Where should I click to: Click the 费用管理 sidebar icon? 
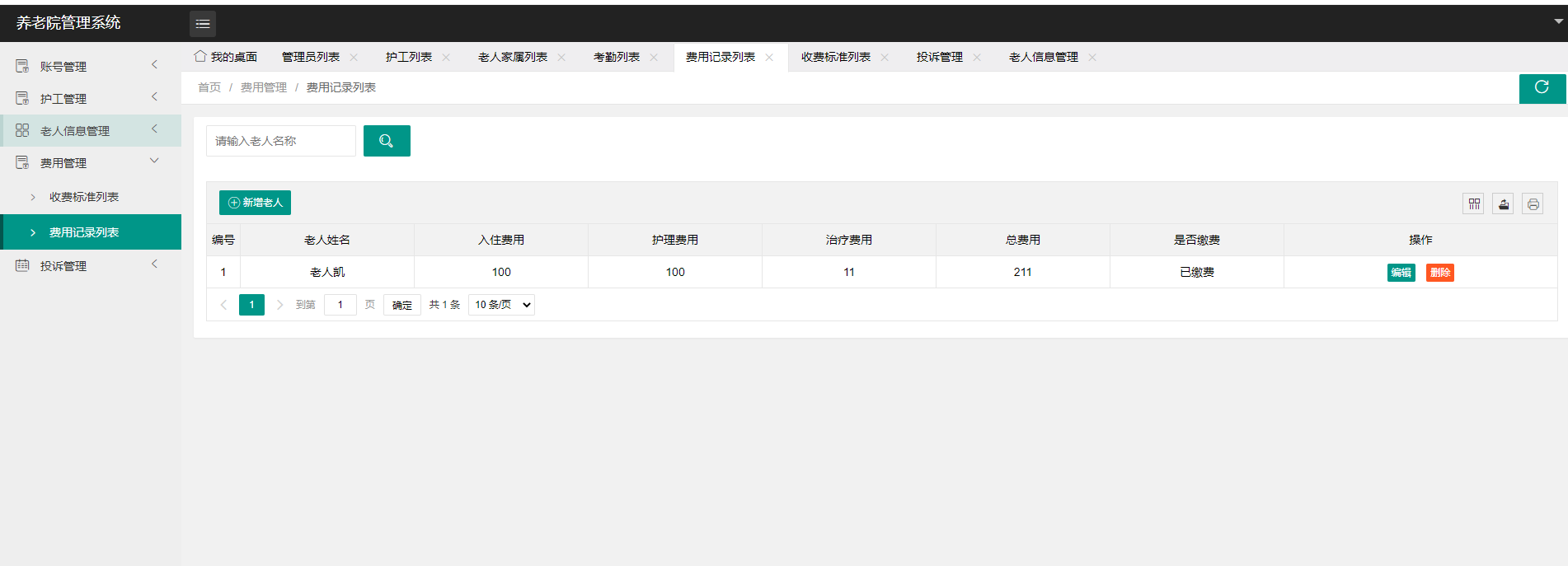coord(22,162)
